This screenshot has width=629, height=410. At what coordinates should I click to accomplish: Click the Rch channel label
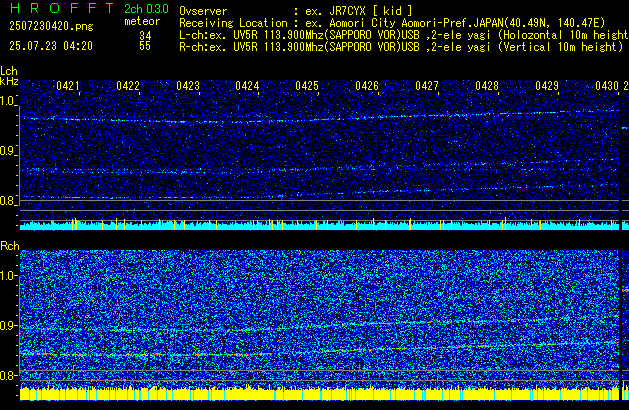(x=10, y=246)
